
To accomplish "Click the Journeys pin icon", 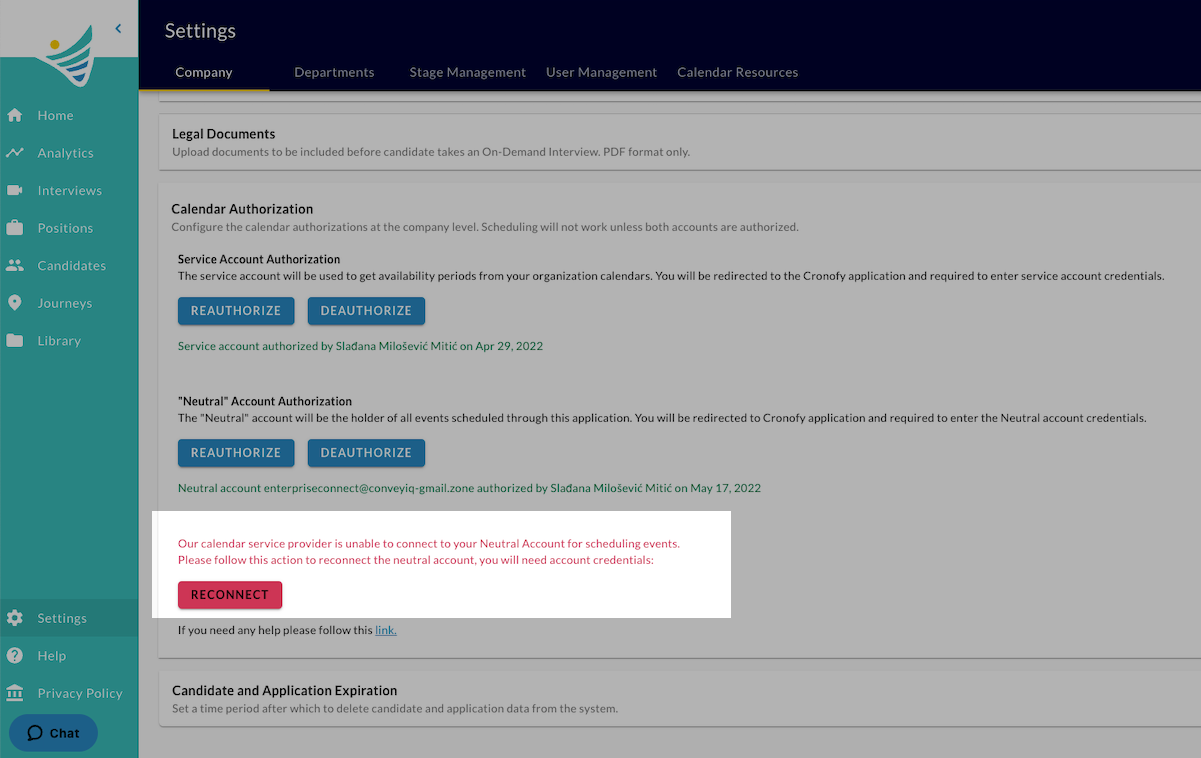I will click(x=15, y=303).
